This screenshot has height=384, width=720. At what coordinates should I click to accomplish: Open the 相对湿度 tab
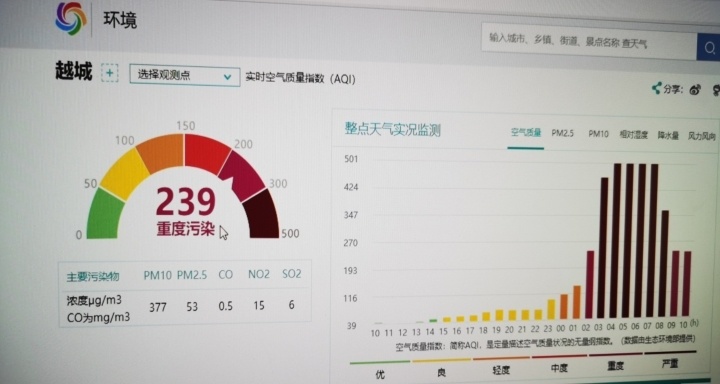tap(633, 135)
